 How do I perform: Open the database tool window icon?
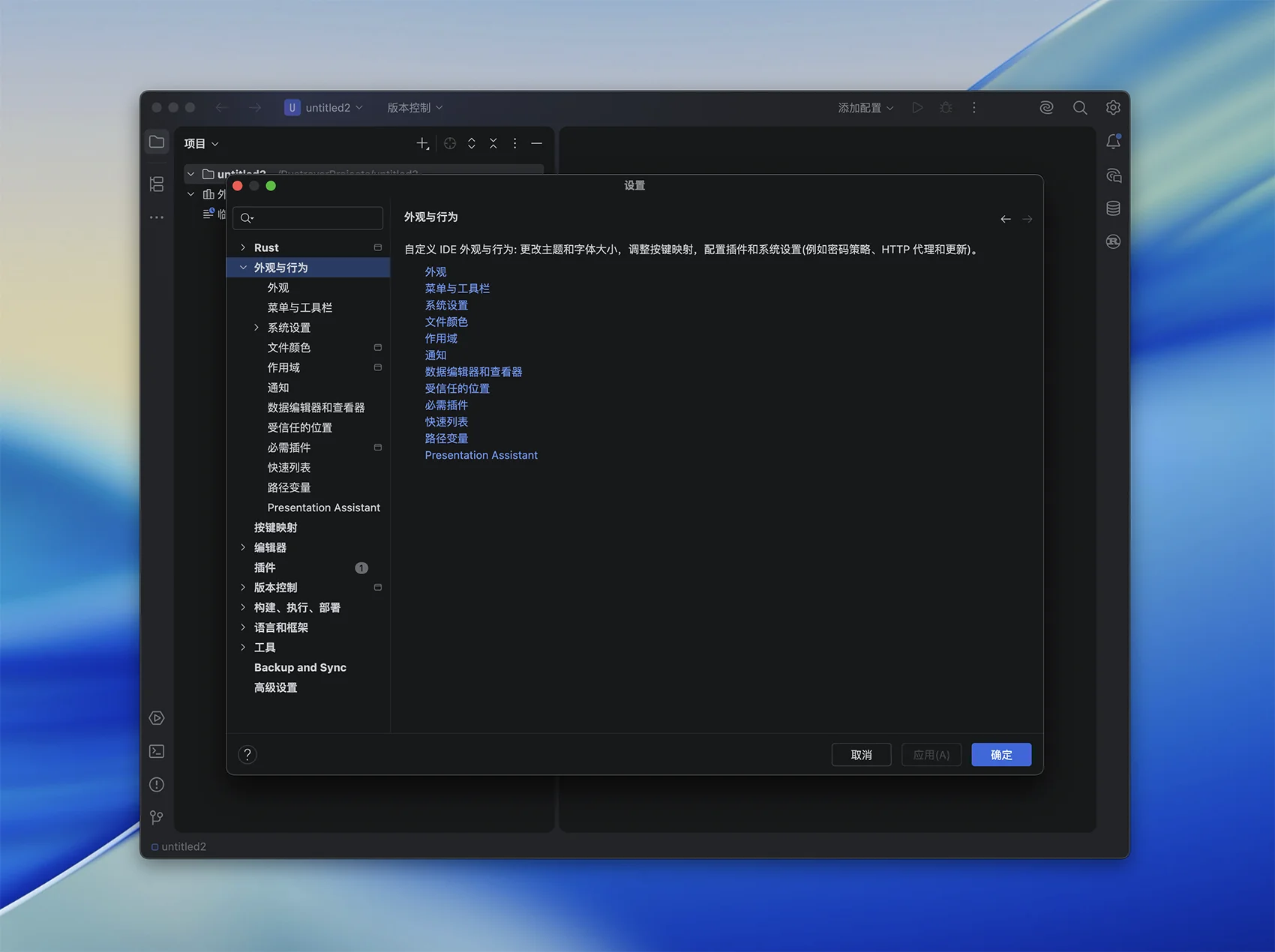(1113, 208)
